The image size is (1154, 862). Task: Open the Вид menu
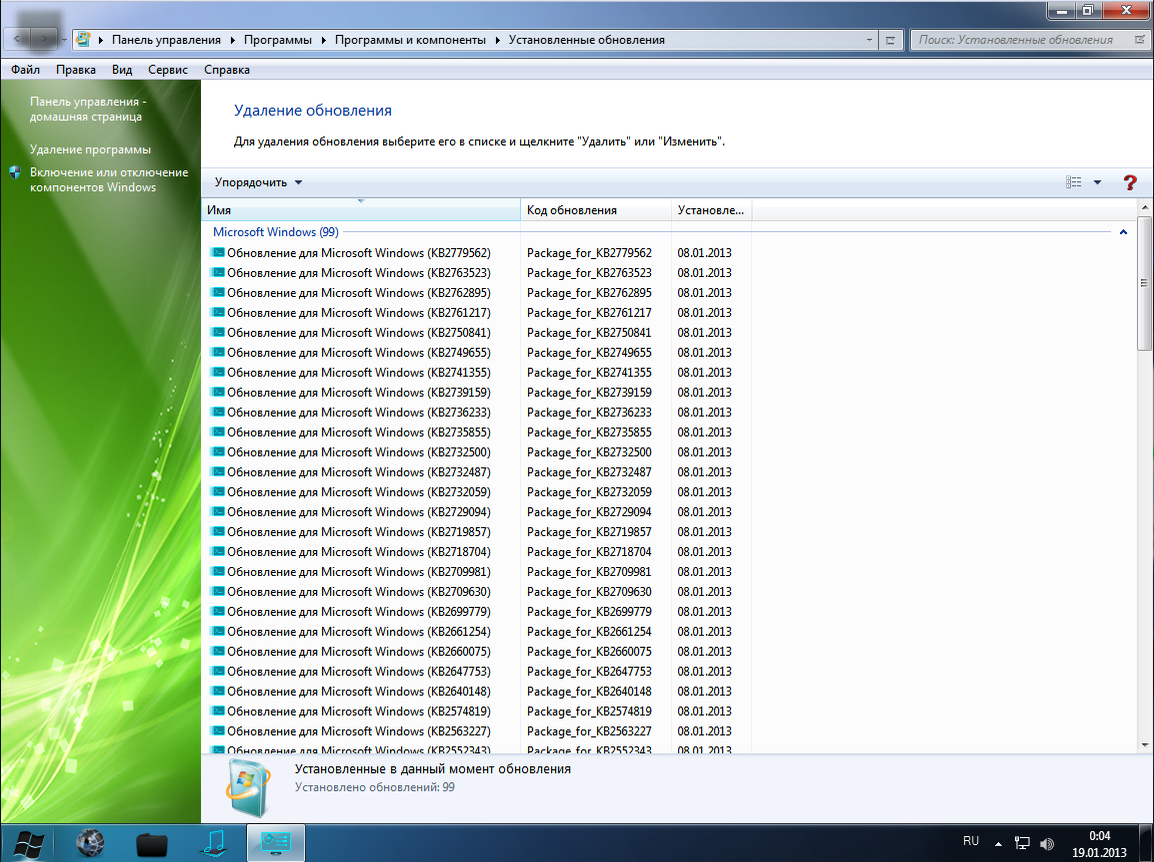pyautogui.click(x=122, y=70)
